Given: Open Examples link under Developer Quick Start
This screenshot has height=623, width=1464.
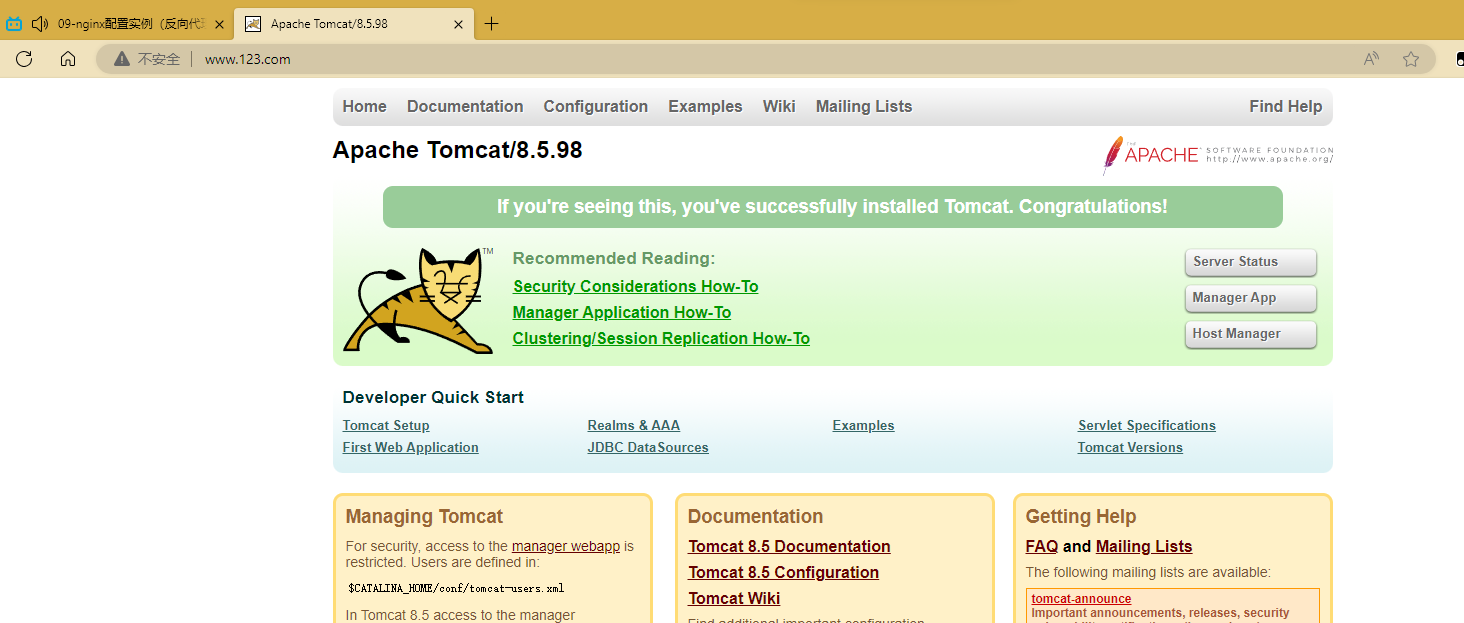Looking at the screenshot, I should click(x=863, y=425).
